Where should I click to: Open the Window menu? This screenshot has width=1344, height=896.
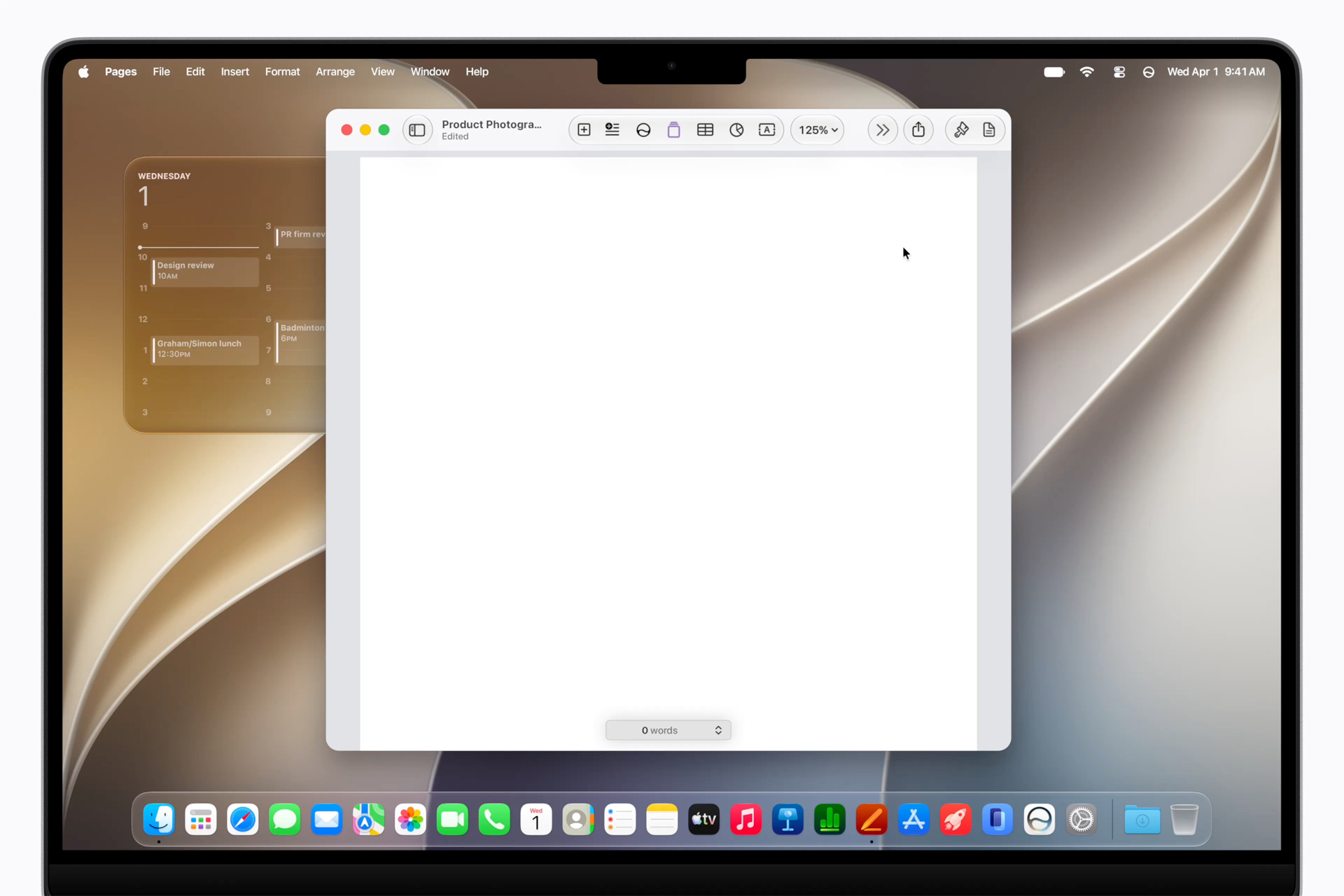pos(430,71)
